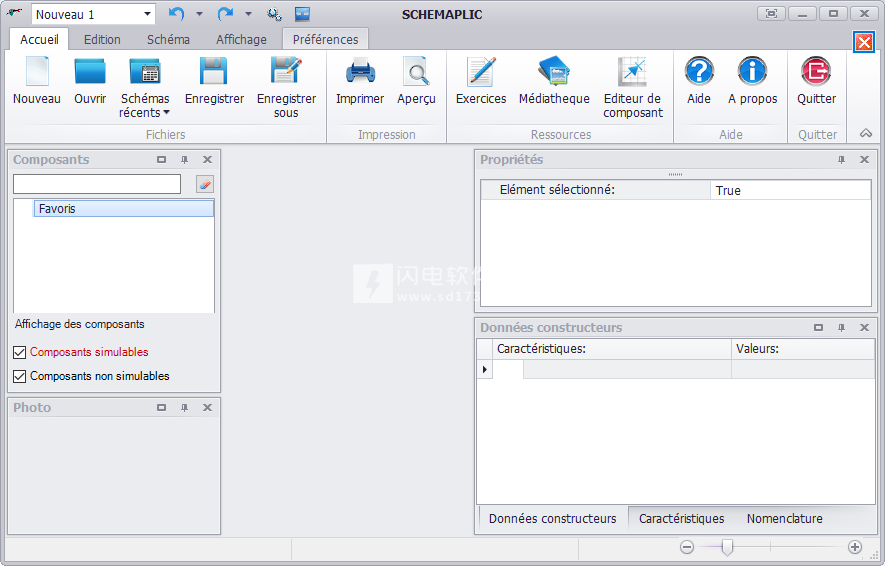Click True value of Elément sélectionné
The image size is (885, 566).
790,191
